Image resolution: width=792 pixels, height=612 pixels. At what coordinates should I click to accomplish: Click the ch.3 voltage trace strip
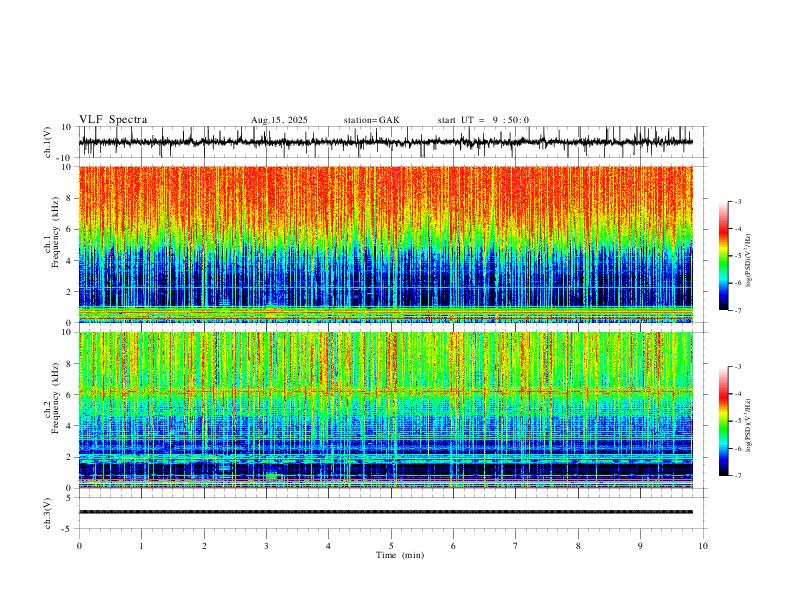[385, 512]
